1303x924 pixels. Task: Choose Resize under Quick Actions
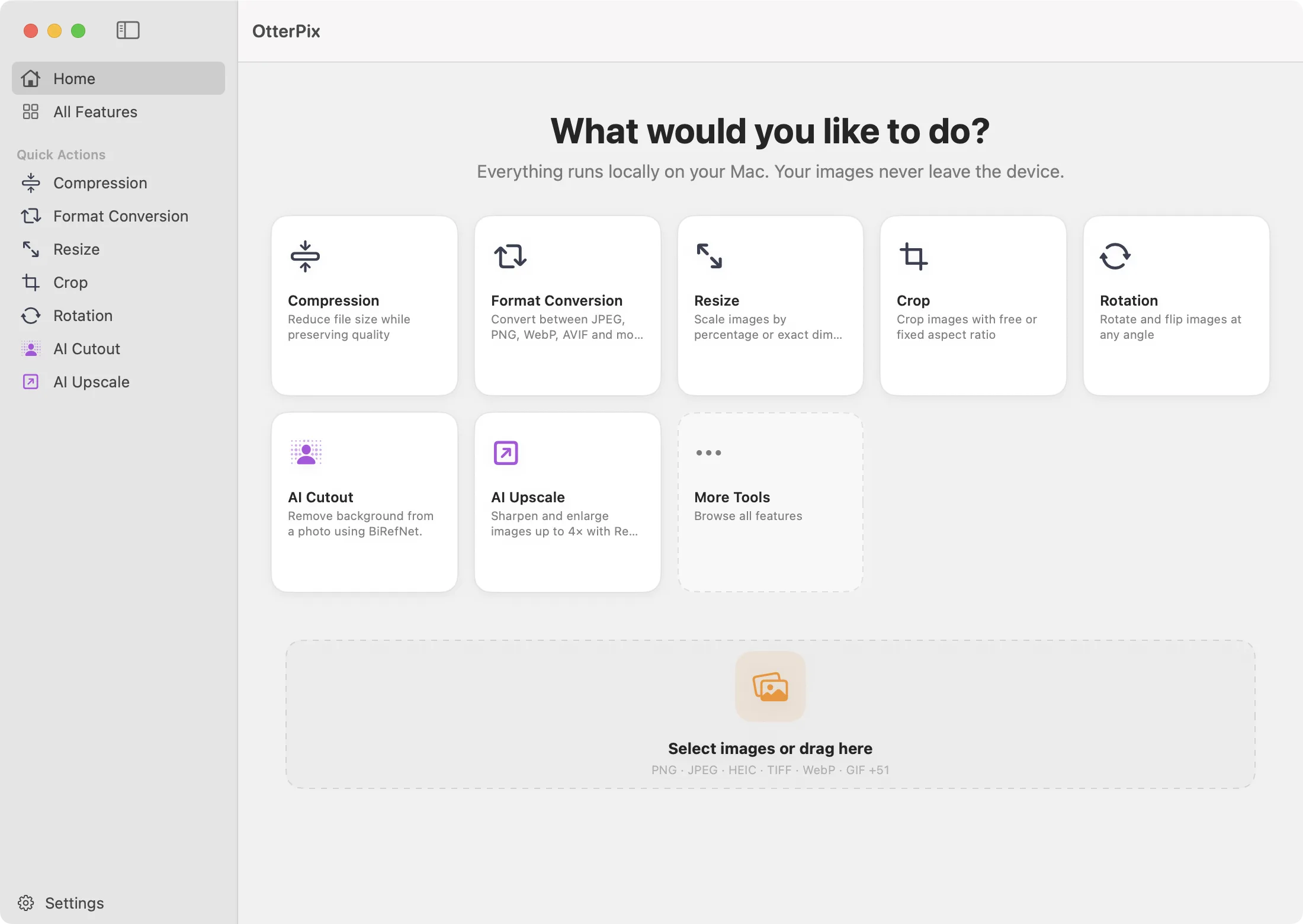pos(118,249)
